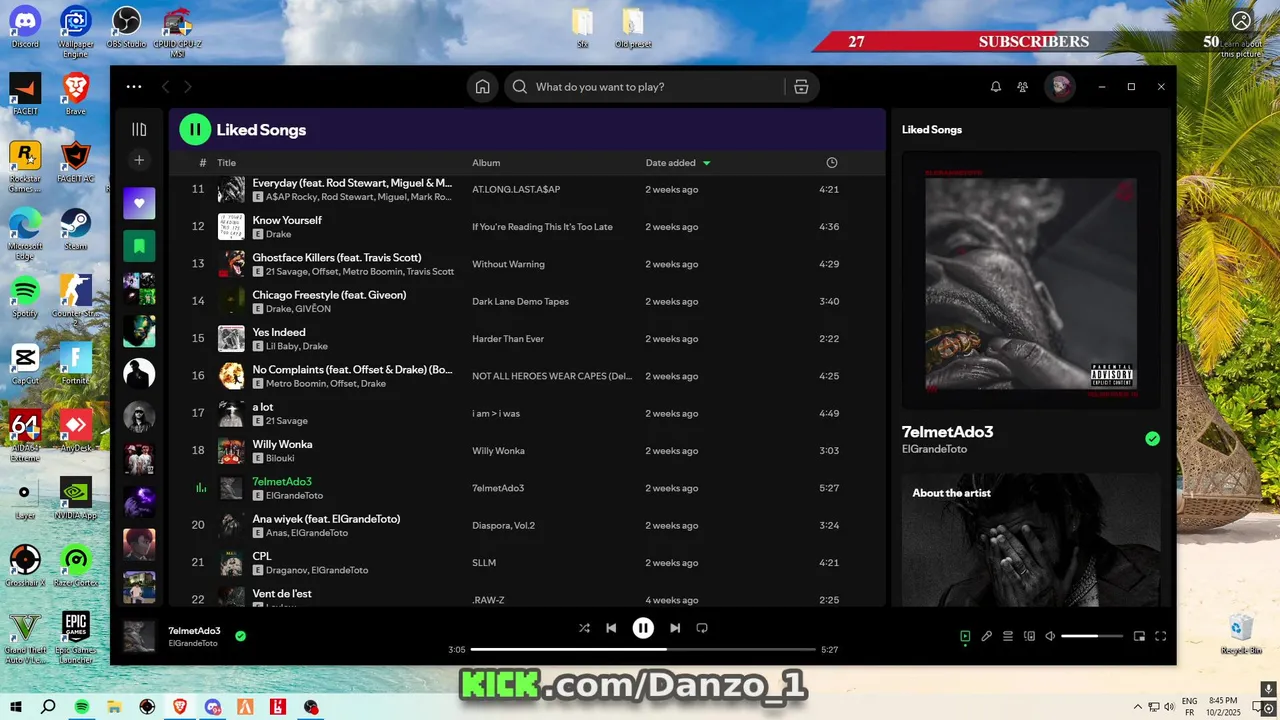Image resolution: width=1280 pixels, height=720 pixels.
Task: Open the Browse icon in search bar
Action: pyautogui.click(x=801, y=87)
